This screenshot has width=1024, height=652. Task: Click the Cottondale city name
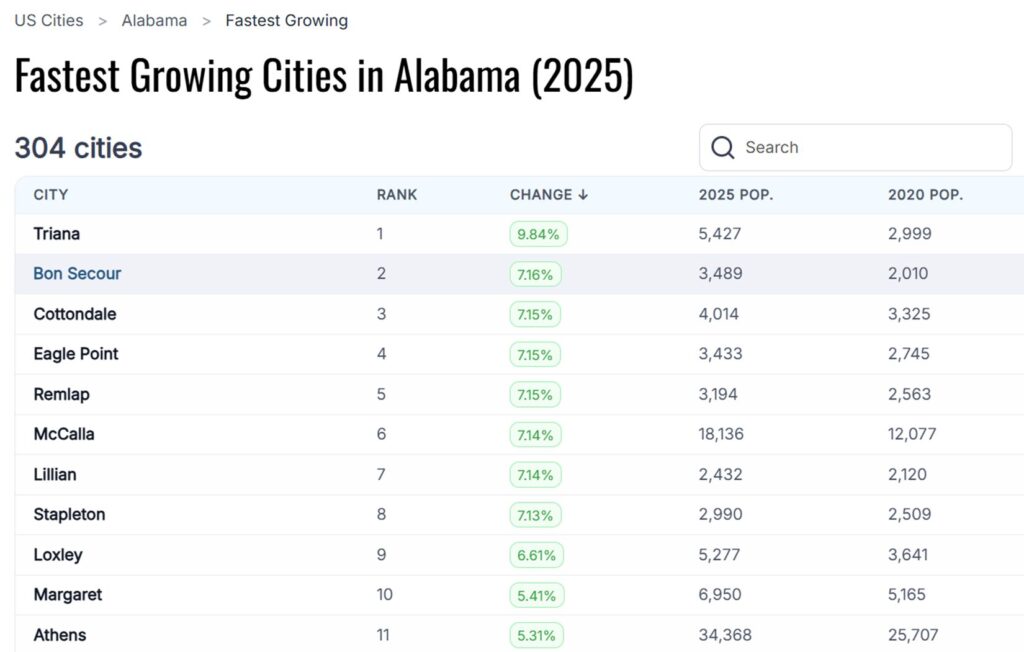(x=75, y=314)
